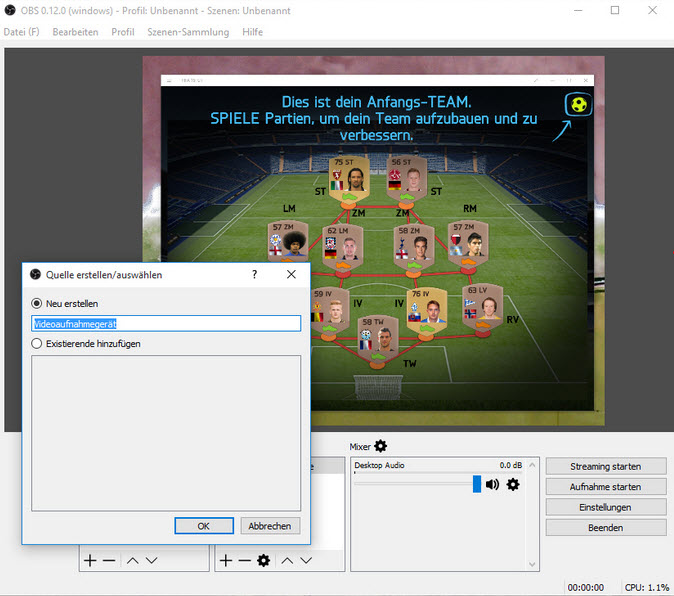This screenshot has width=674, height=596.
Task: Click the 75 ST player card in preview
Action: point(349,179)
